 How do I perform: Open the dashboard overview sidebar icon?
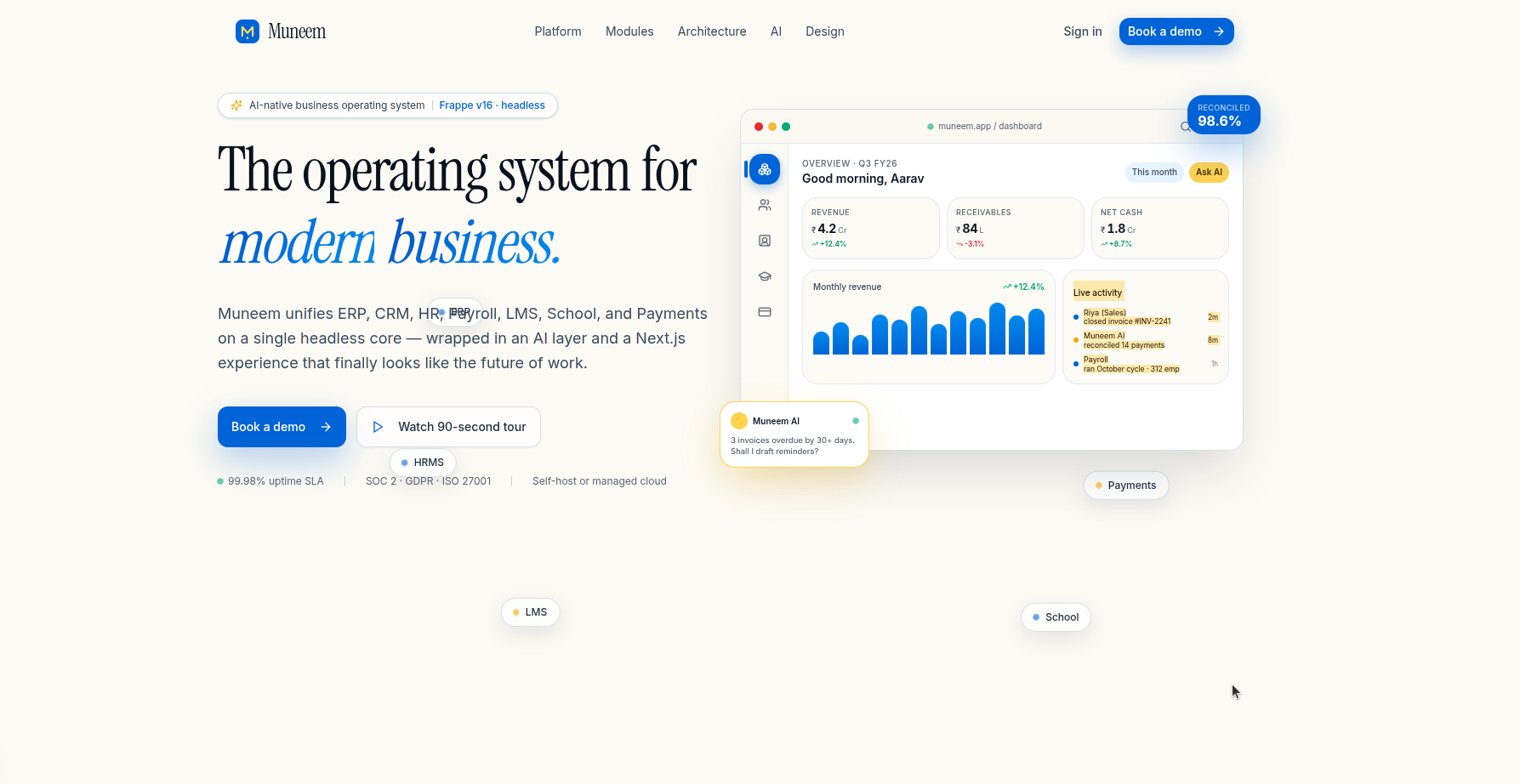(765, 169)
